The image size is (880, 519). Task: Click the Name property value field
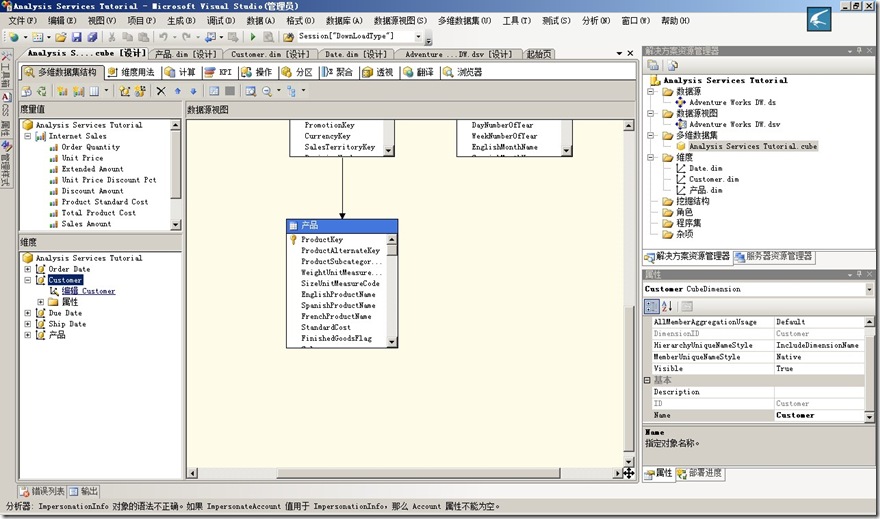click(x=819, y=415)
